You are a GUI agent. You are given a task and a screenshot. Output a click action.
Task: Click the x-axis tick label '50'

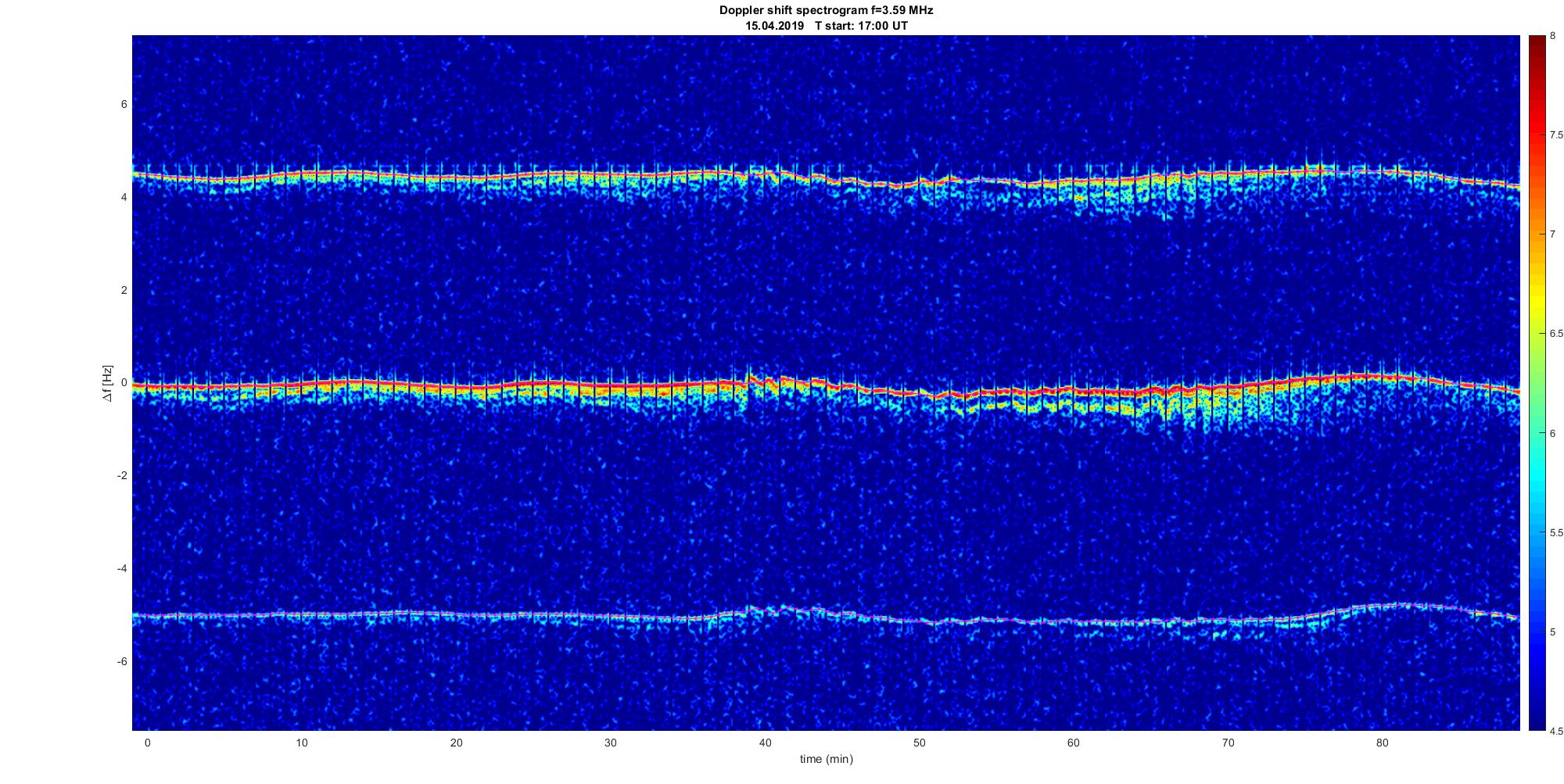click(919, 743)
